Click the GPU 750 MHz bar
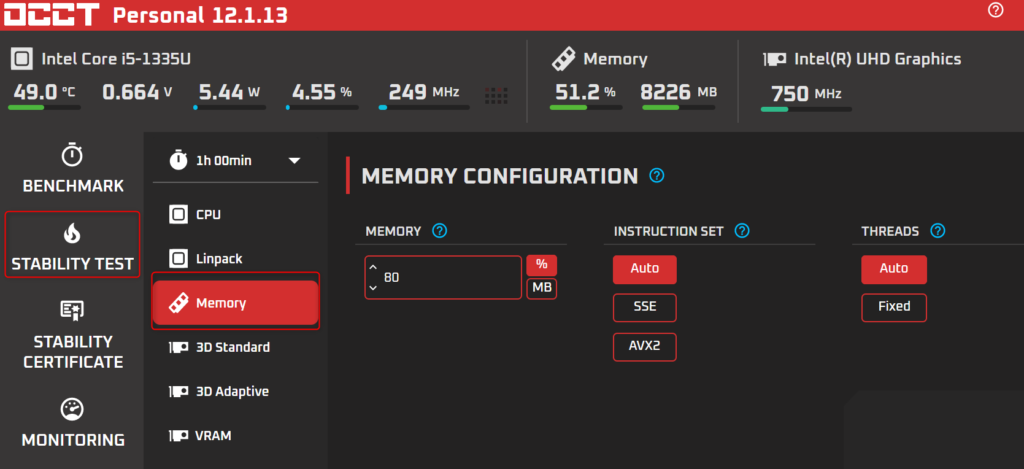The width and height of the screenshot is (1024, 469). (x=806, y=109)
